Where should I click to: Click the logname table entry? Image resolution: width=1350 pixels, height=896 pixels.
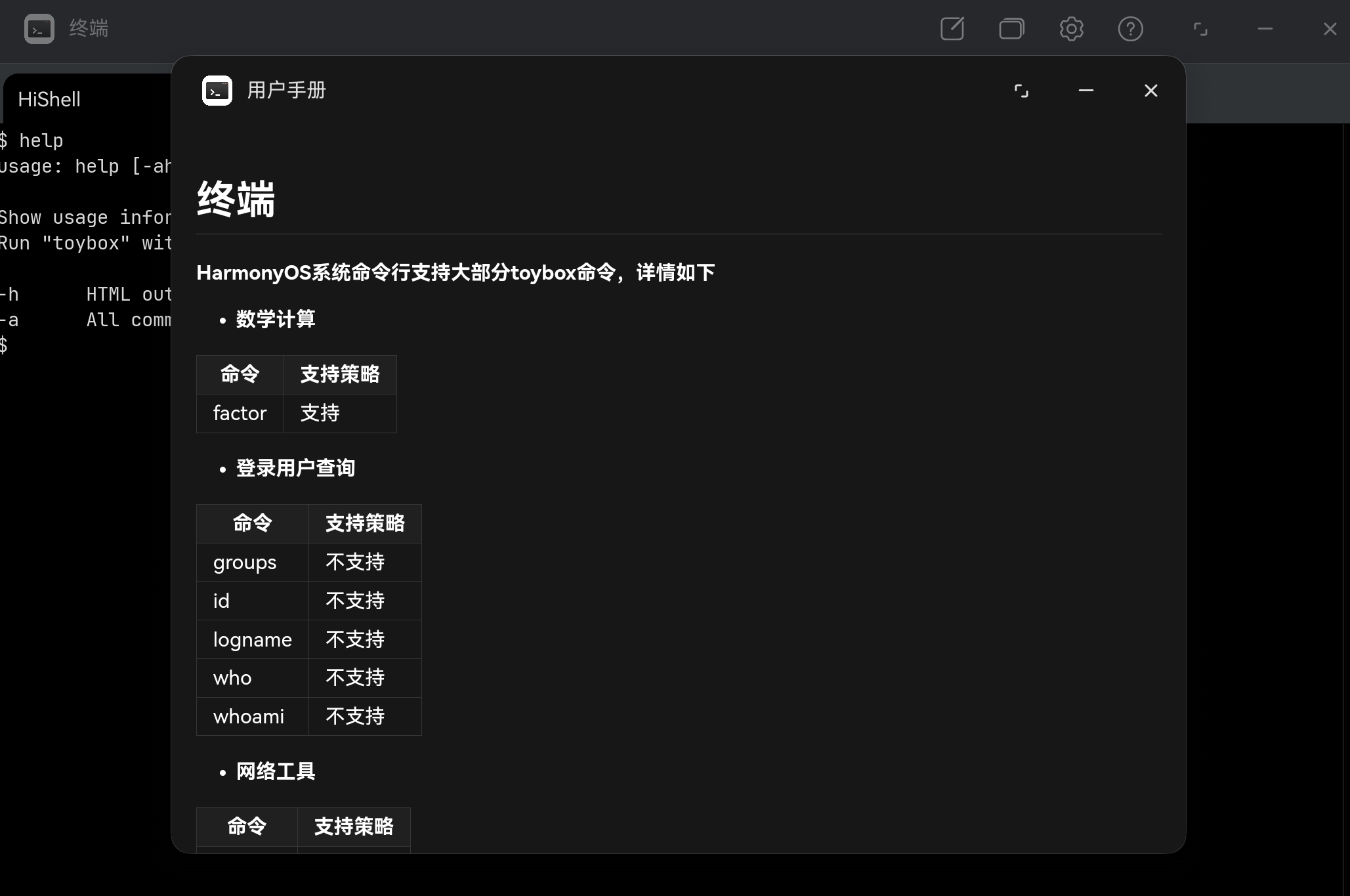click(253, 640)
